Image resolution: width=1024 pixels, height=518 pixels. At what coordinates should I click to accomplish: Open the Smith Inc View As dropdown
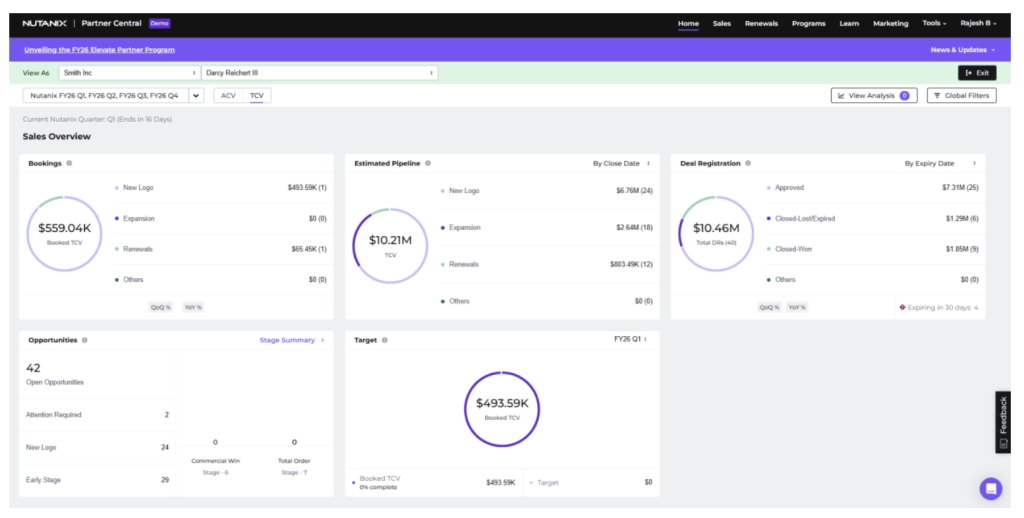pos(128,73)
